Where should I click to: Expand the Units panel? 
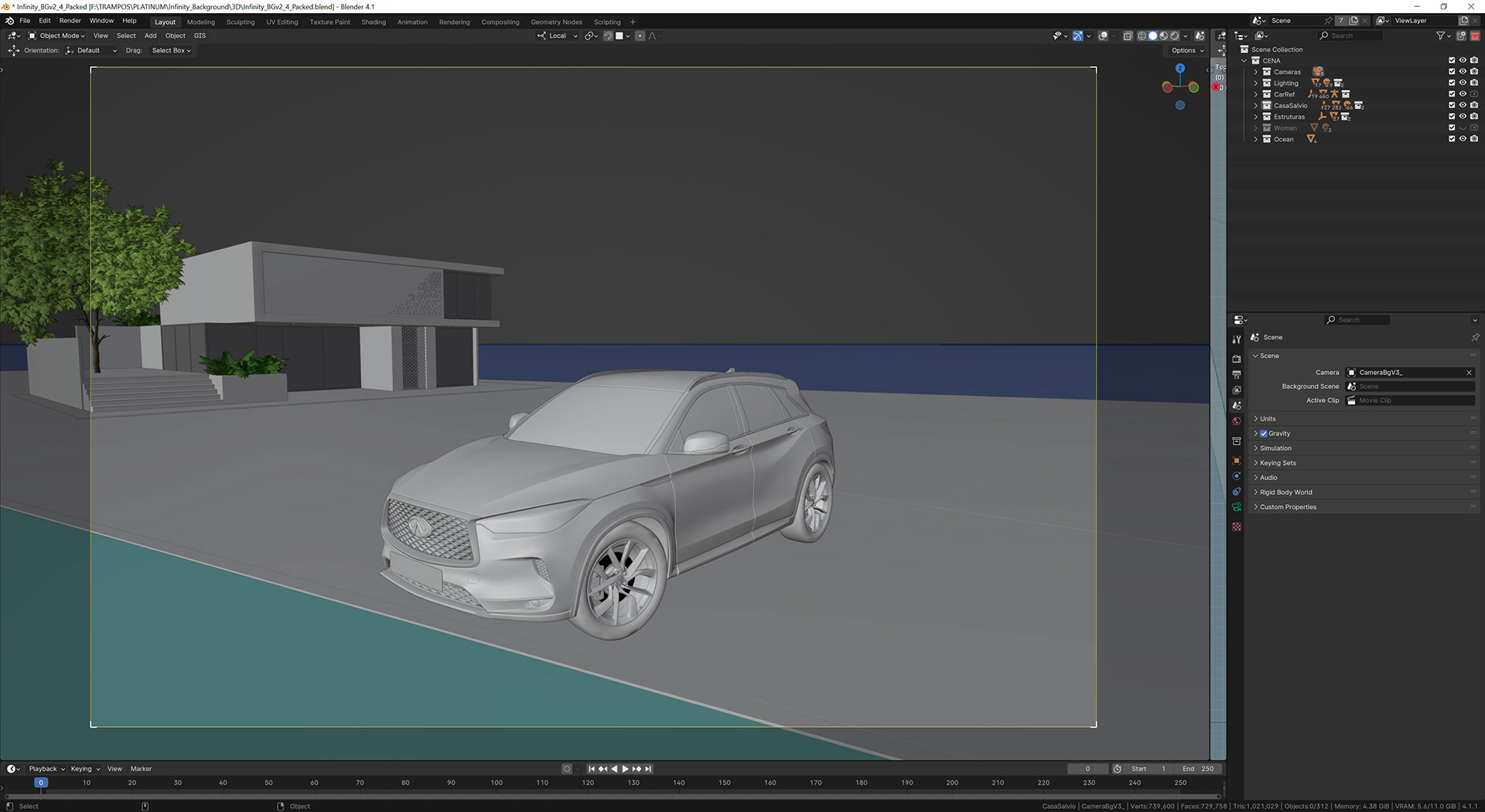click(1268, 419)
